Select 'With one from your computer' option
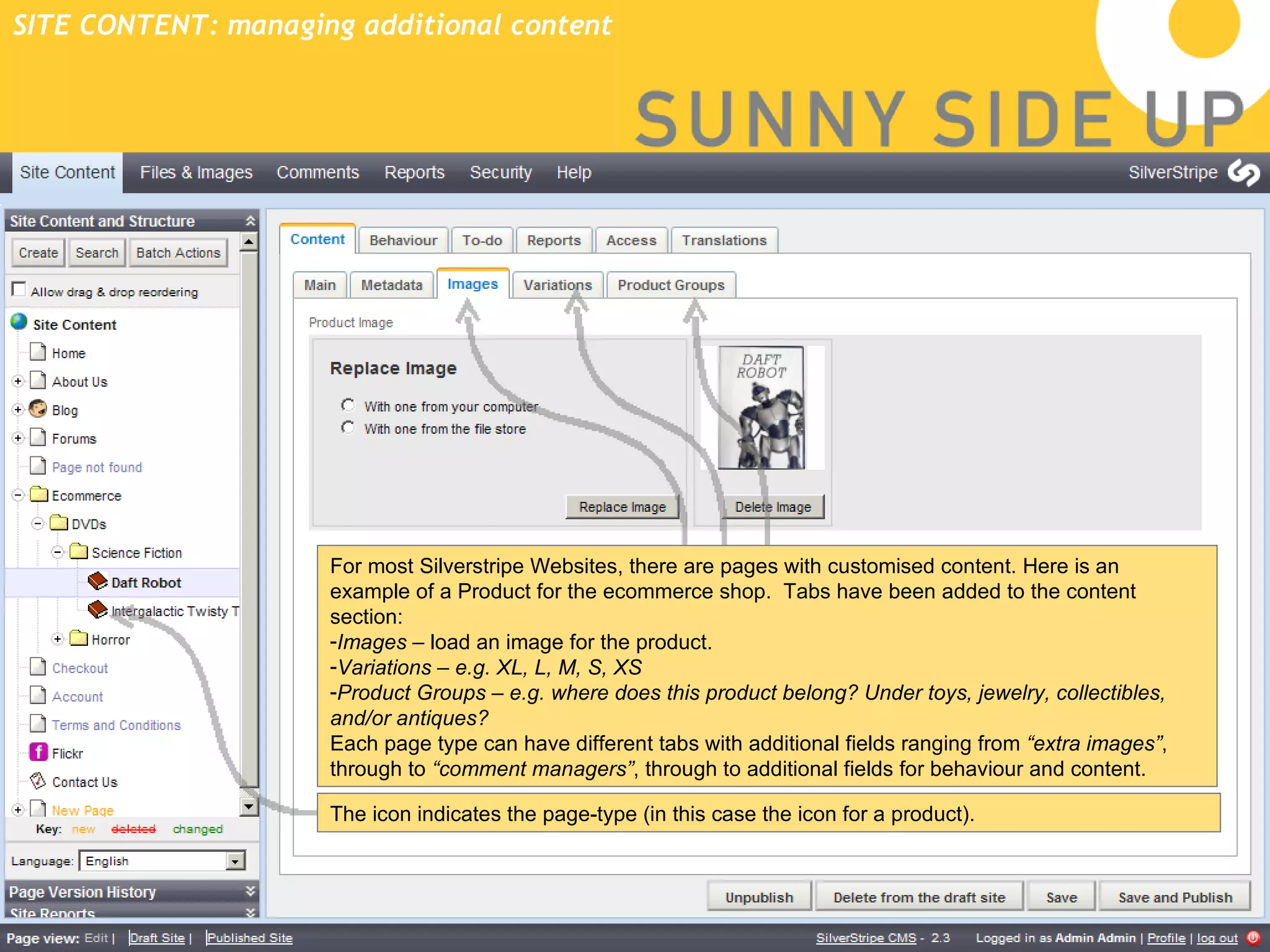Image resolution: width=1270 pixels, height=952 pixels. 348,405
